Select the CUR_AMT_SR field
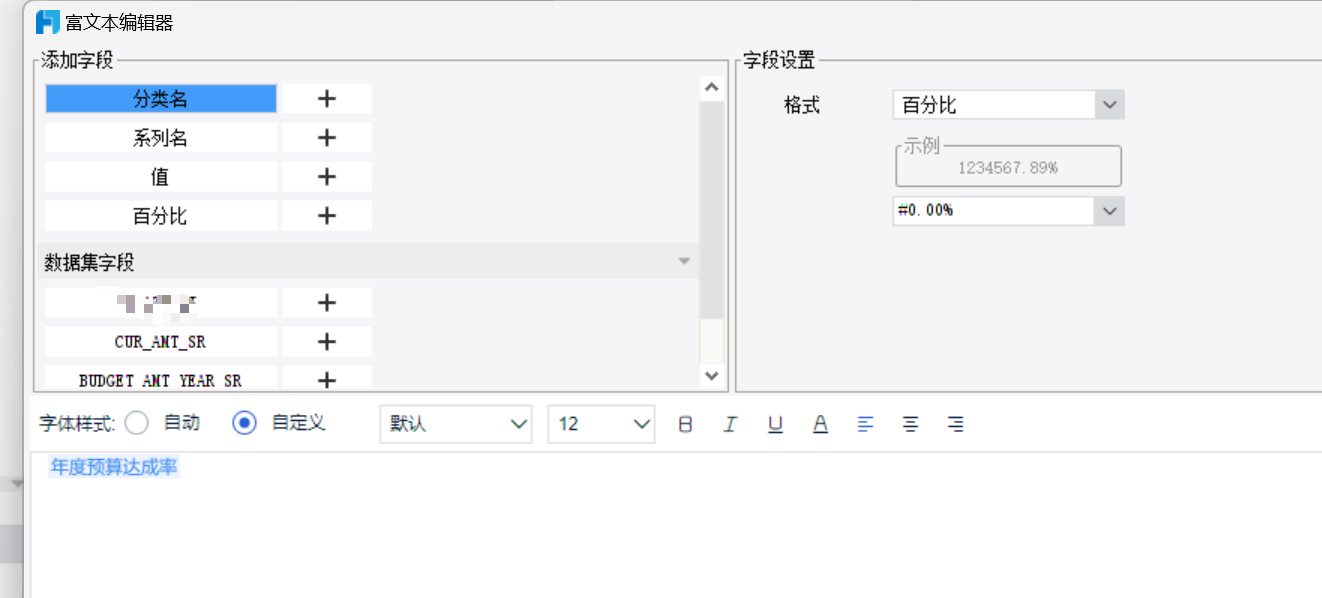This screenshot has height=598, width=1322. 161,342
